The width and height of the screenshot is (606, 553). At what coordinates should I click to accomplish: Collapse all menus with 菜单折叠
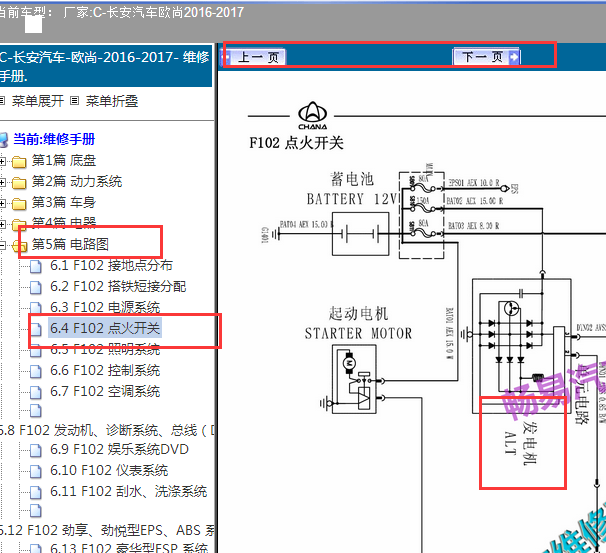[x=111, y=101]
